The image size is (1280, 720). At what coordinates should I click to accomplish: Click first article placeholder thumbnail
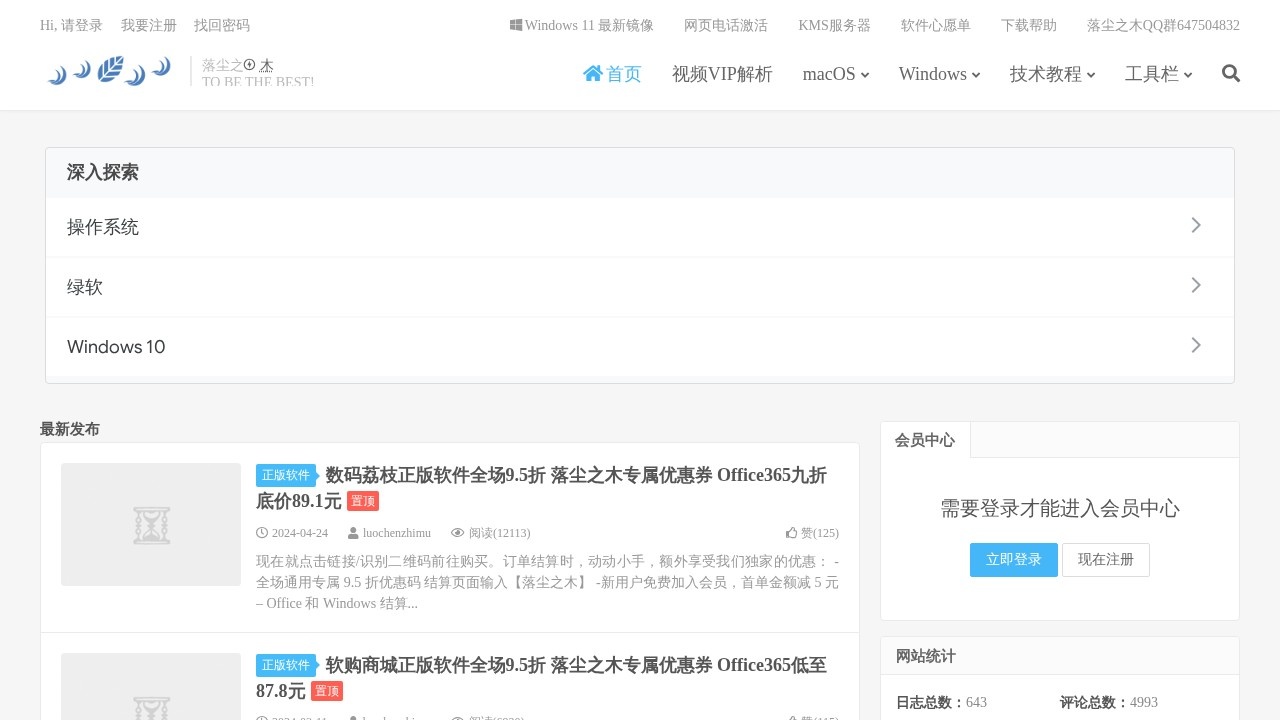(151, 525)
